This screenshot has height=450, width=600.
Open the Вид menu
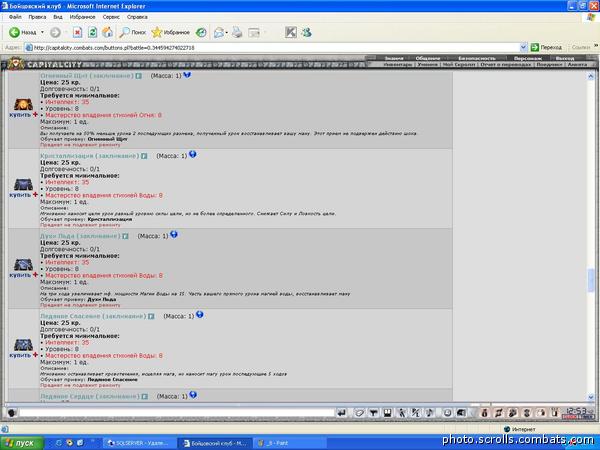click(x=58, y=17)
